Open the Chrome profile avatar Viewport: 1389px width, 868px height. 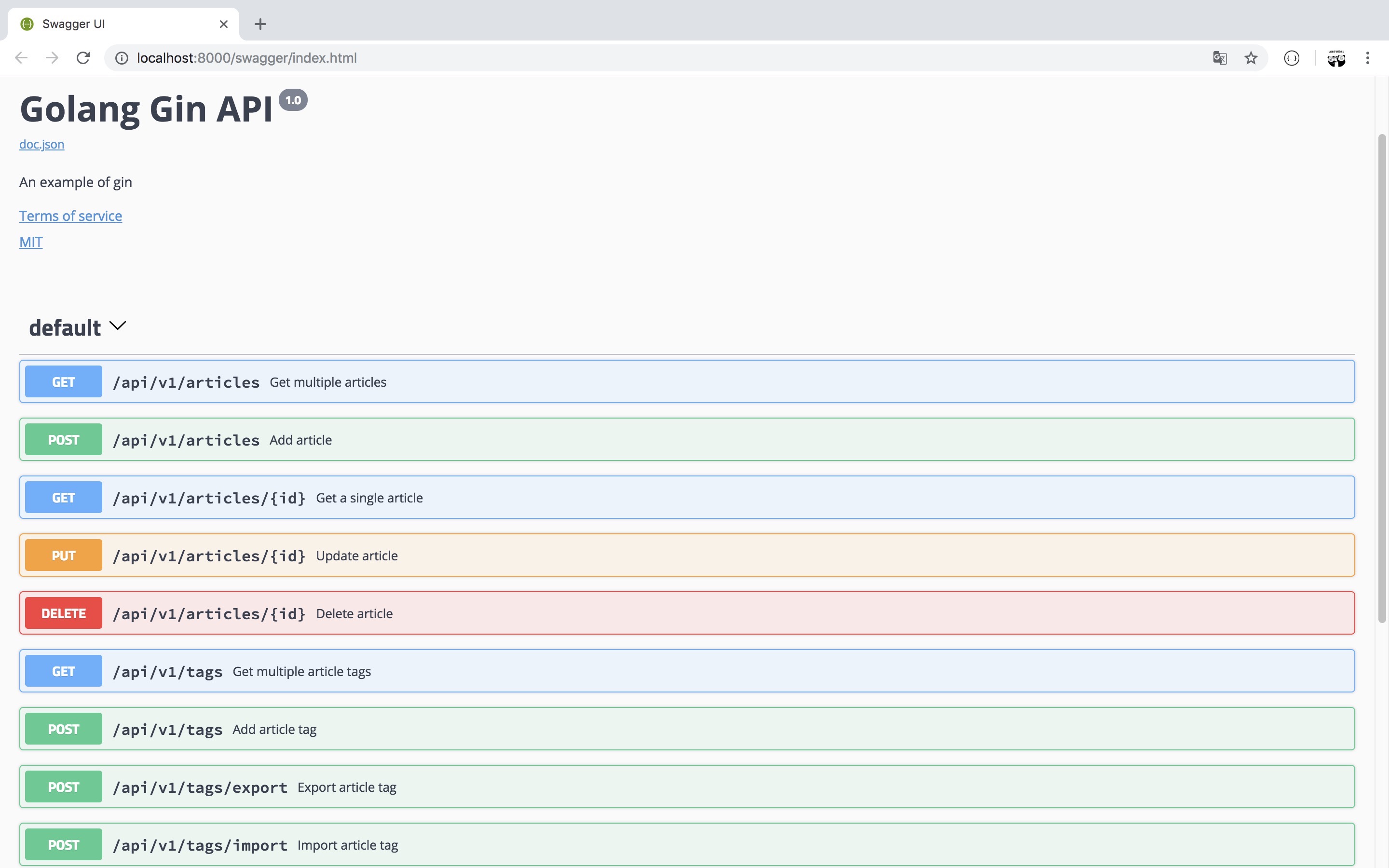[x=1336, y=58]
